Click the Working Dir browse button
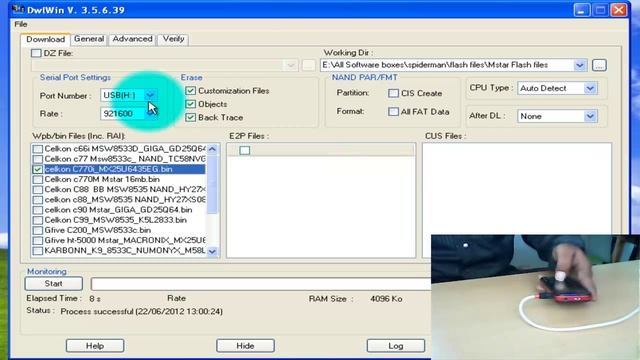640x360 pixels. (x=599, y=65)
